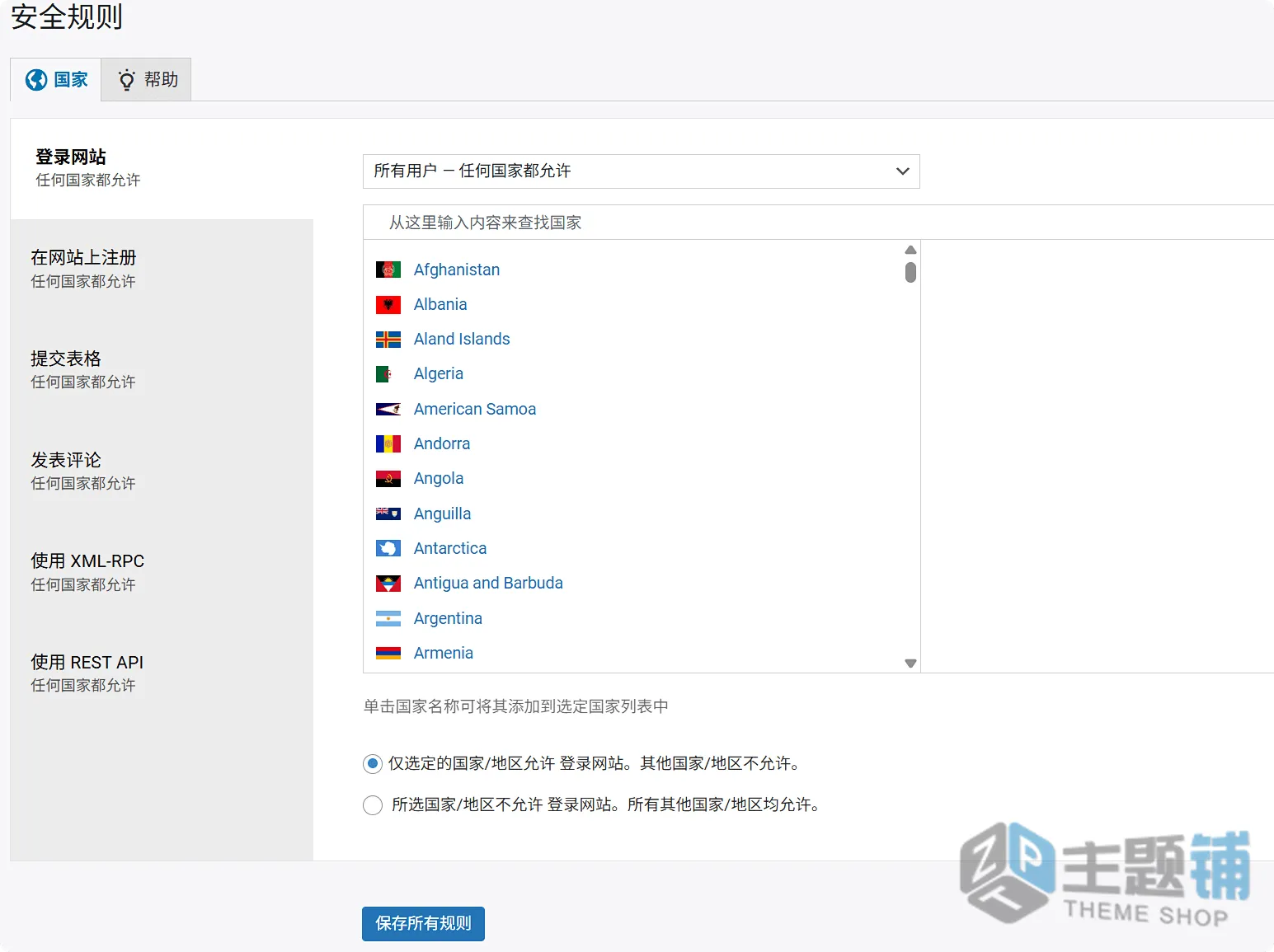Viewport: 1274px width, 952px height.
Task: Add Afghanistan to selected countries
Action: point(457,270)
